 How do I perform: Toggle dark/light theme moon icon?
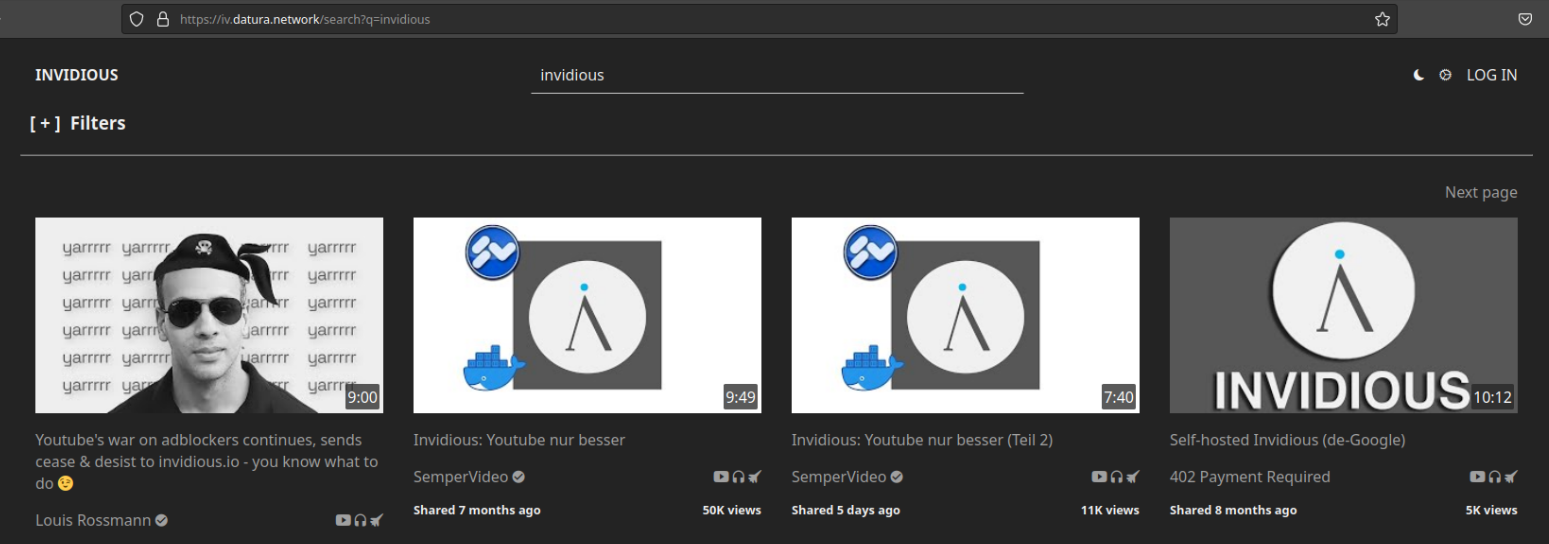[1418, 75]
